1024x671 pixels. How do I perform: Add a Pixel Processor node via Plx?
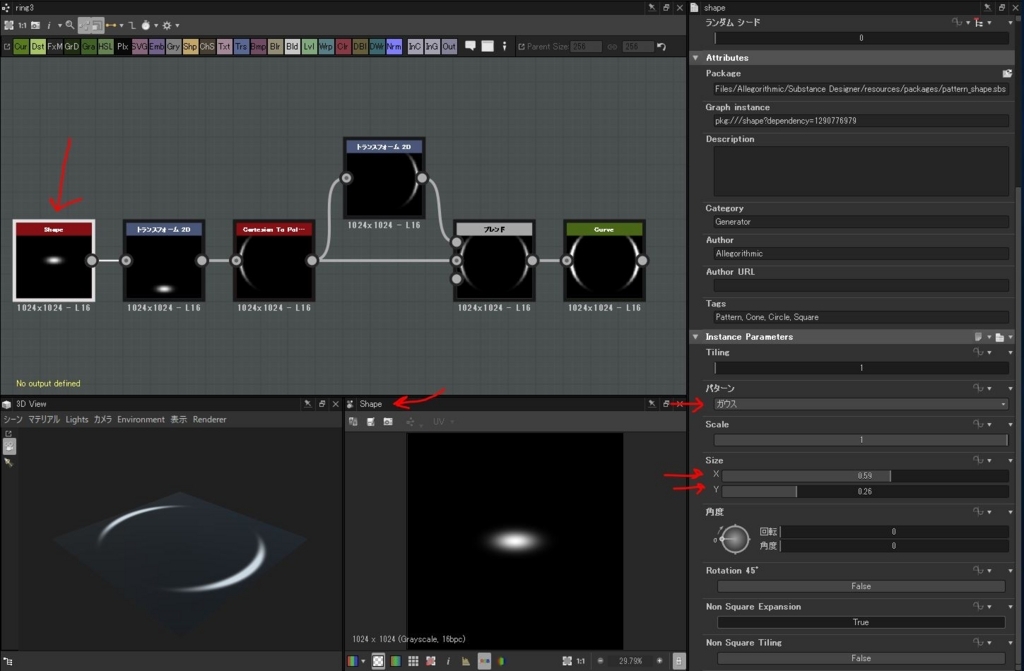click(122, 46)
